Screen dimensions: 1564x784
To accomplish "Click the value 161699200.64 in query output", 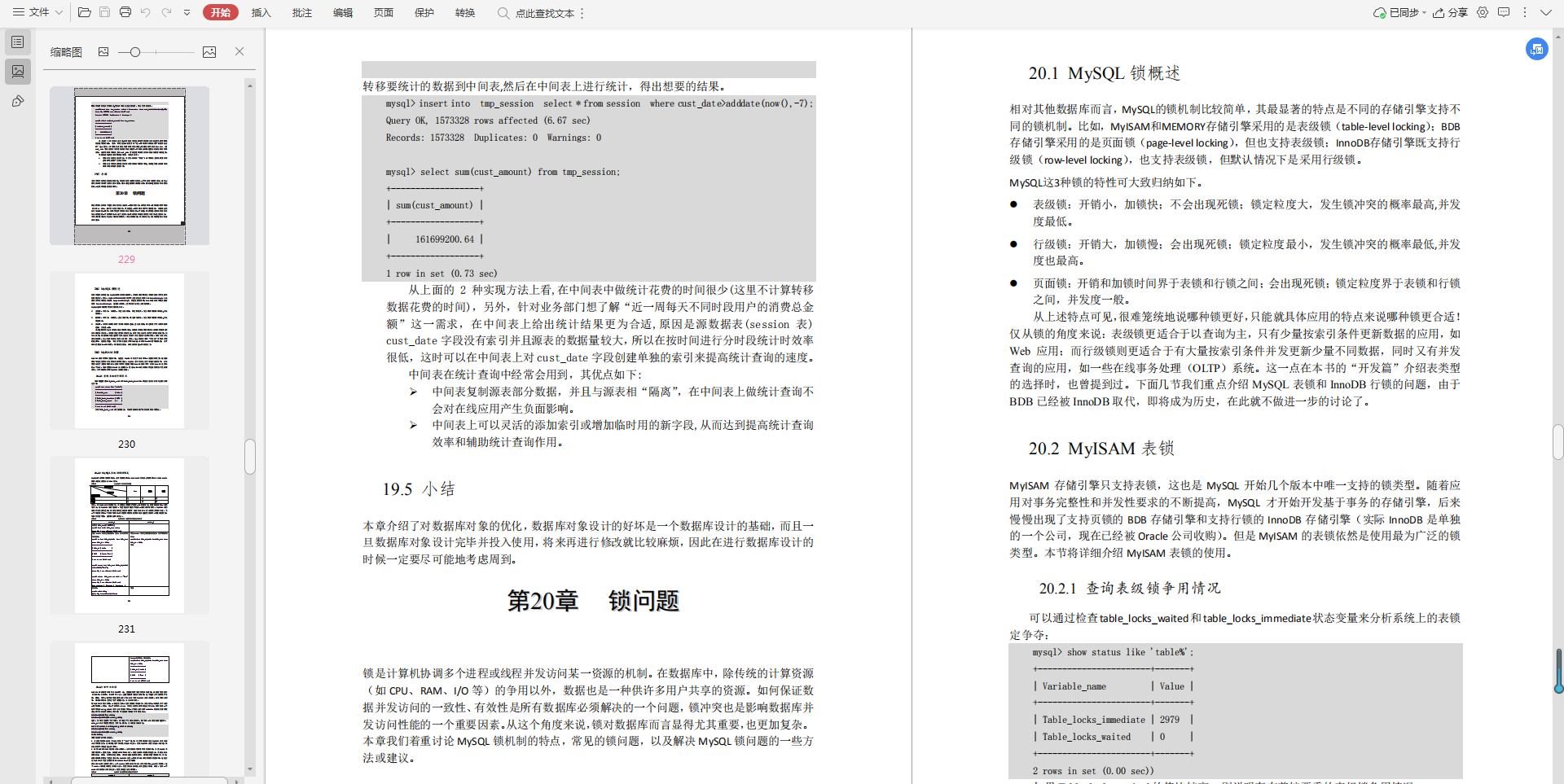I will coord(445,239).
